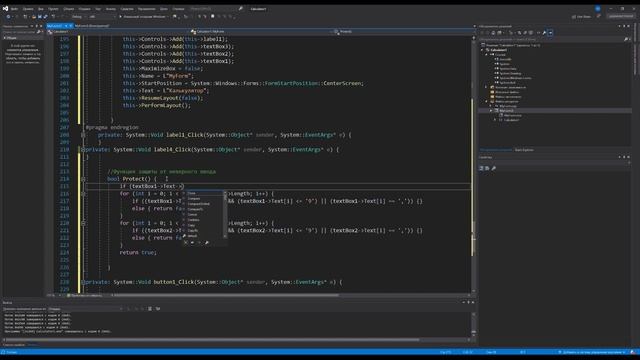Open the Правка menu
The width and height of the screenshot is (640, 360).
click(28, 9)
